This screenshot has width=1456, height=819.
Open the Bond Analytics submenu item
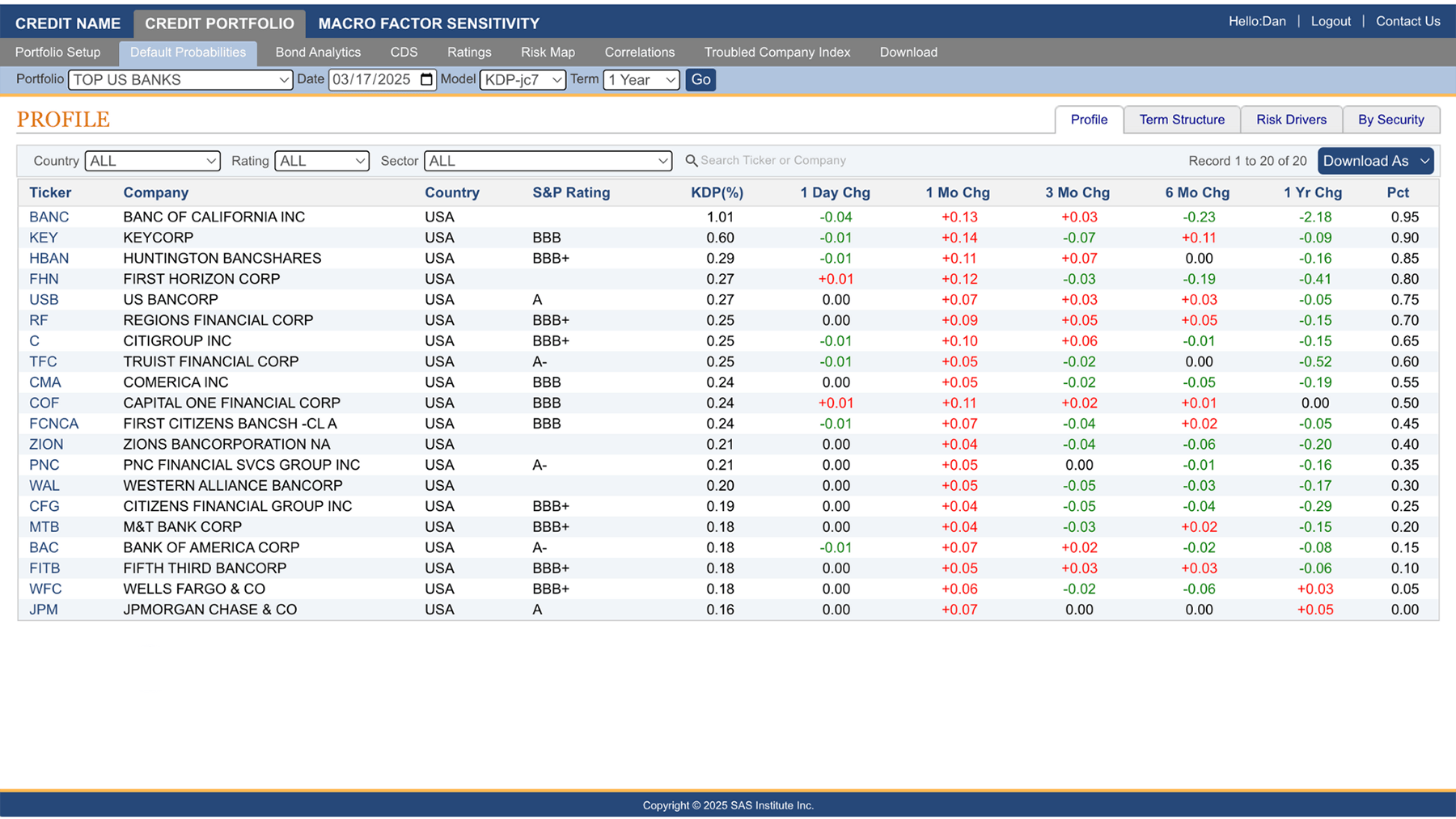pyautogui.click(x=317, y=52)
